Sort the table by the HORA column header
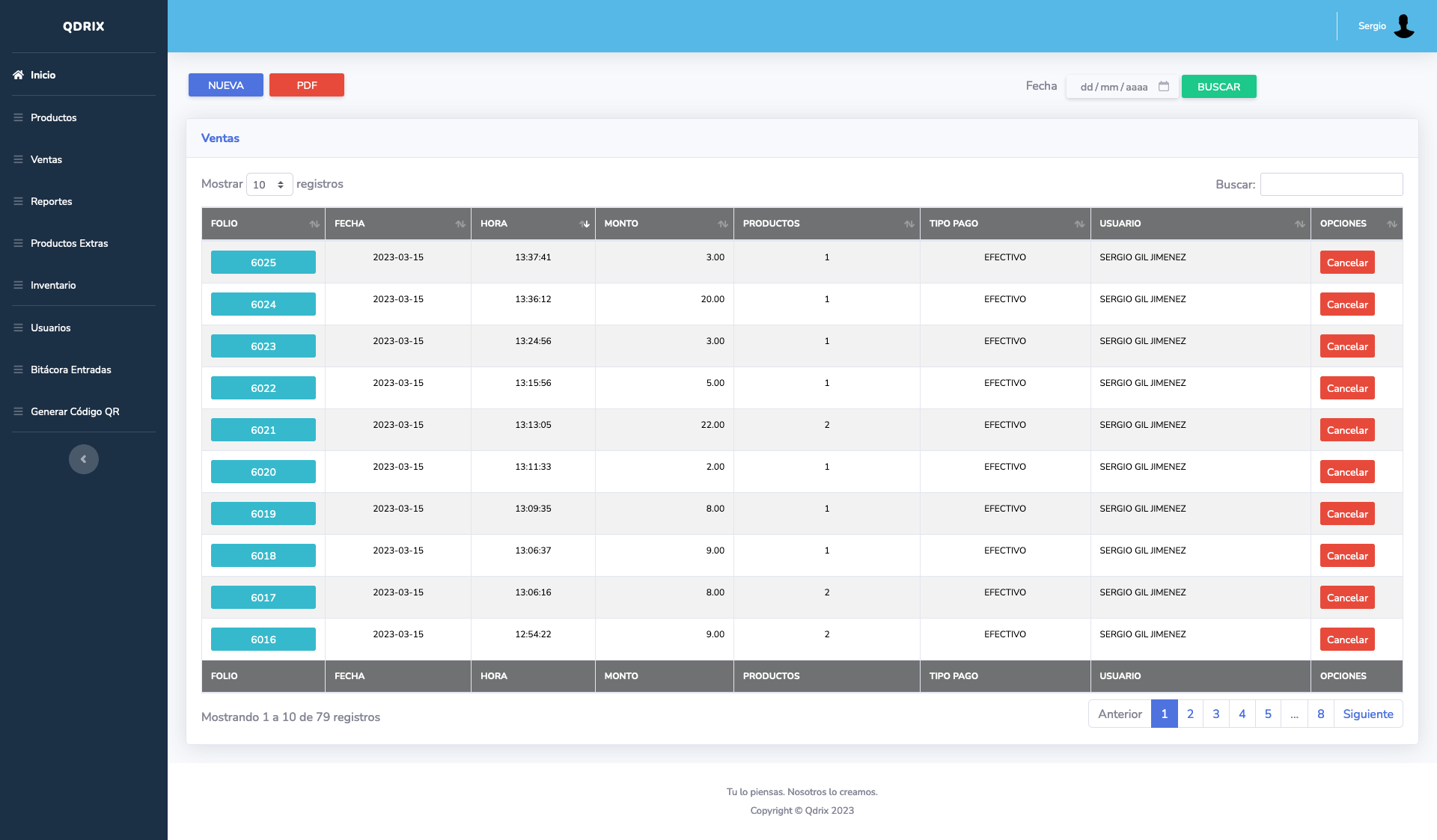Image resolution: width=1437 pixels, height=840 pixels. tap(533, 224)
